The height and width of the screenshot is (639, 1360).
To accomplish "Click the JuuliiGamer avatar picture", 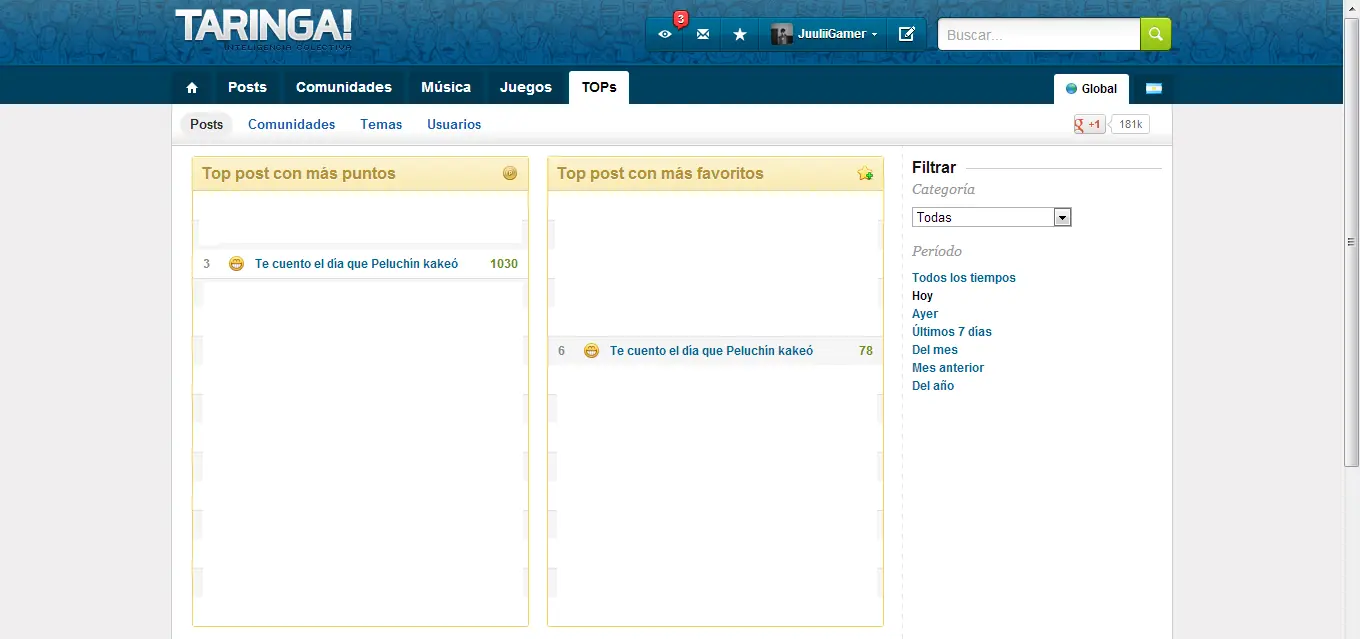I will click(782, 34).
